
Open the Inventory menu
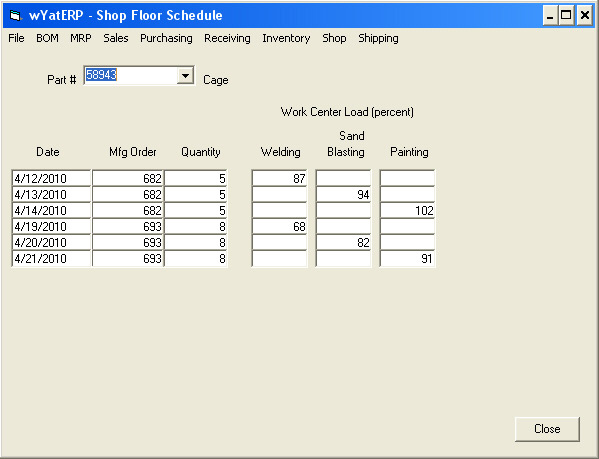click(x=286, y=38)
